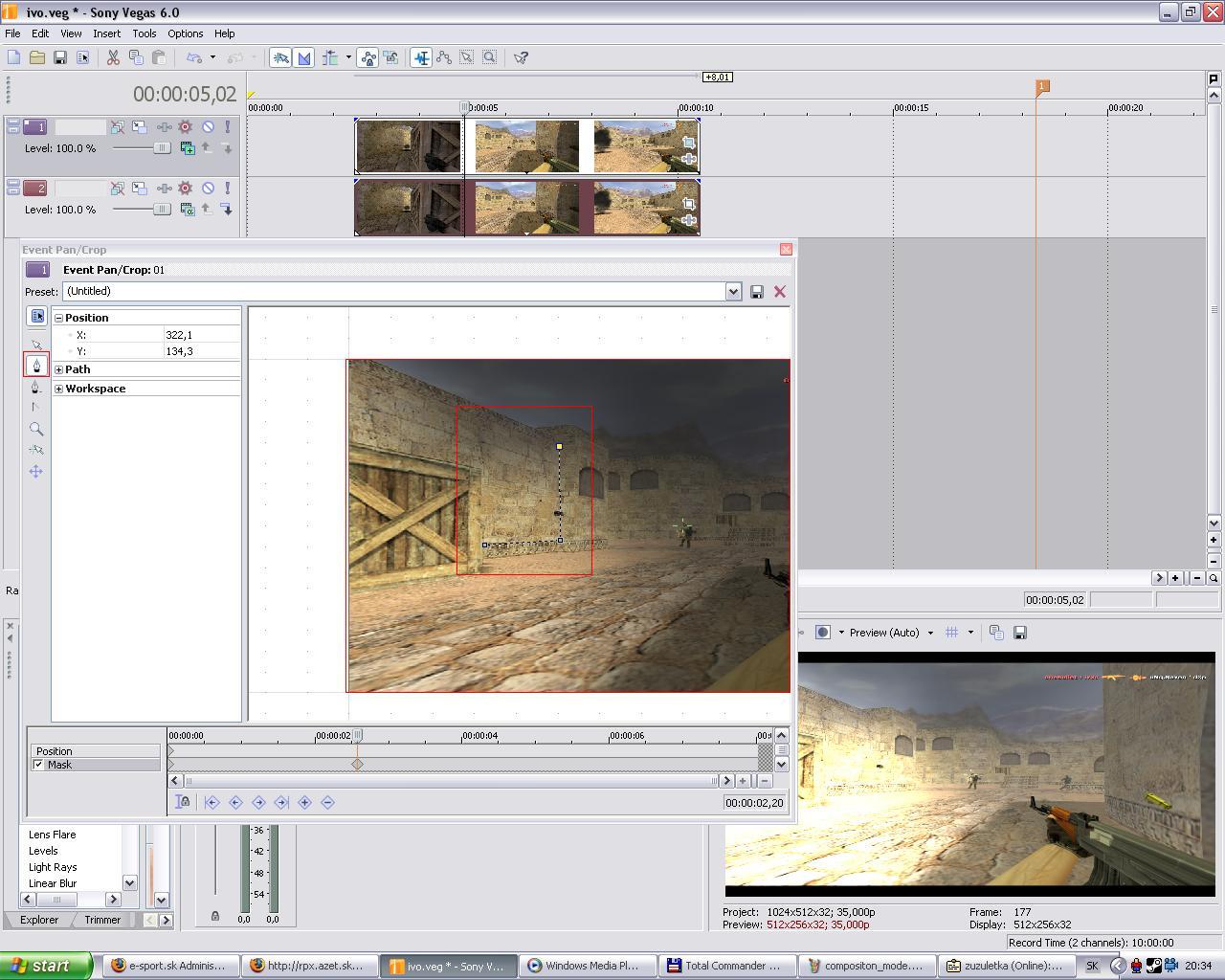
Task: Open compositing mode on track 1
Action: pos(188,147)
